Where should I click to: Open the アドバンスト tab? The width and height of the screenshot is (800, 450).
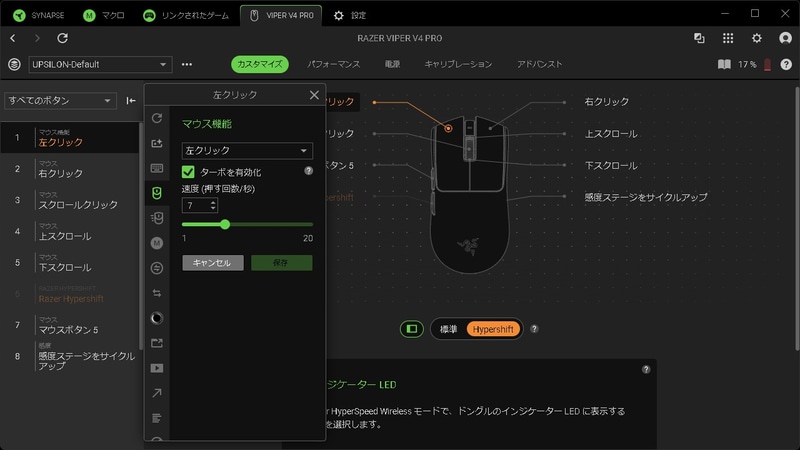[539, 64]
